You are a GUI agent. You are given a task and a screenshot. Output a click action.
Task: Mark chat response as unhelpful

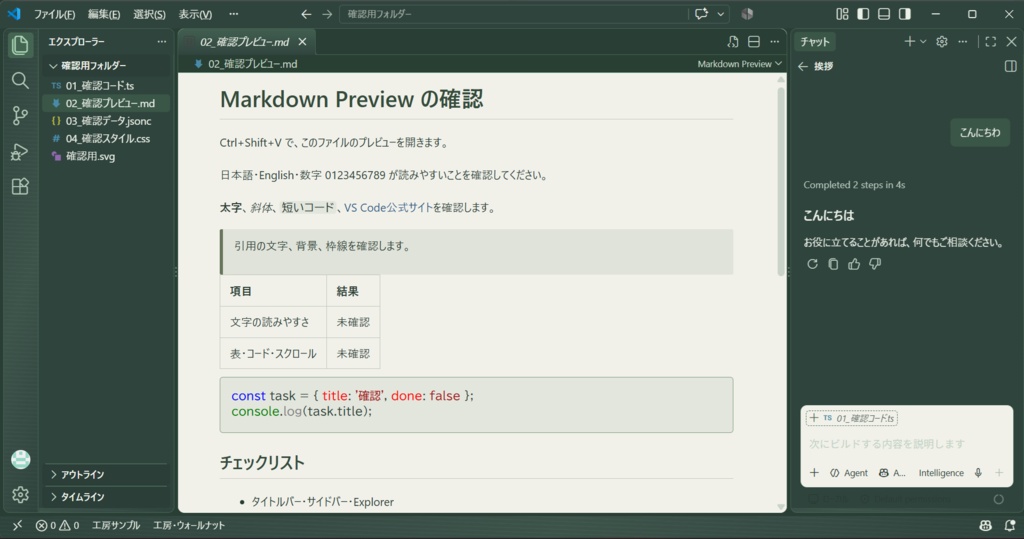[x=875, y=264]
